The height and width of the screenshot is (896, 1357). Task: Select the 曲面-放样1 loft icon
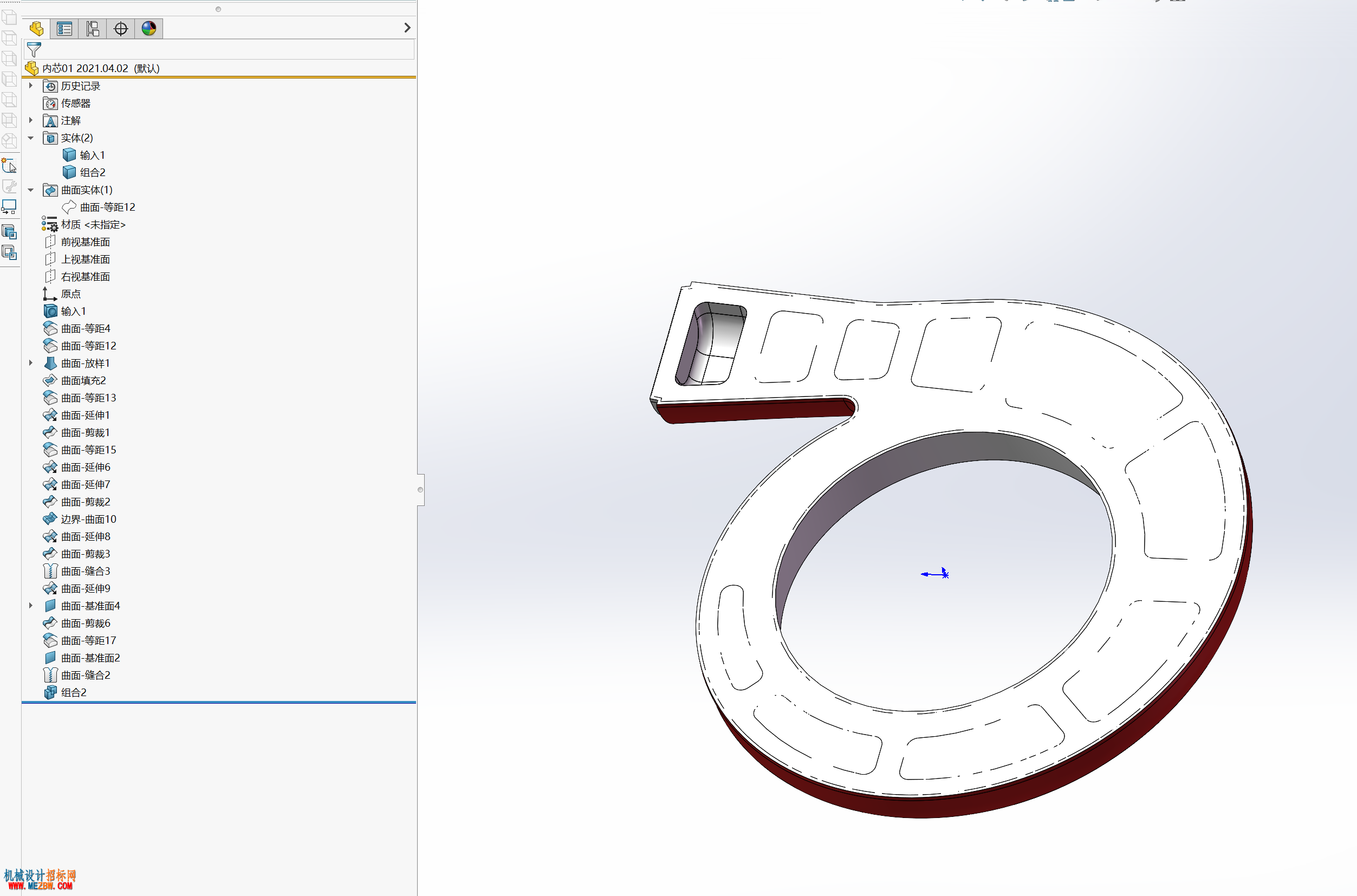coord(50,363)
